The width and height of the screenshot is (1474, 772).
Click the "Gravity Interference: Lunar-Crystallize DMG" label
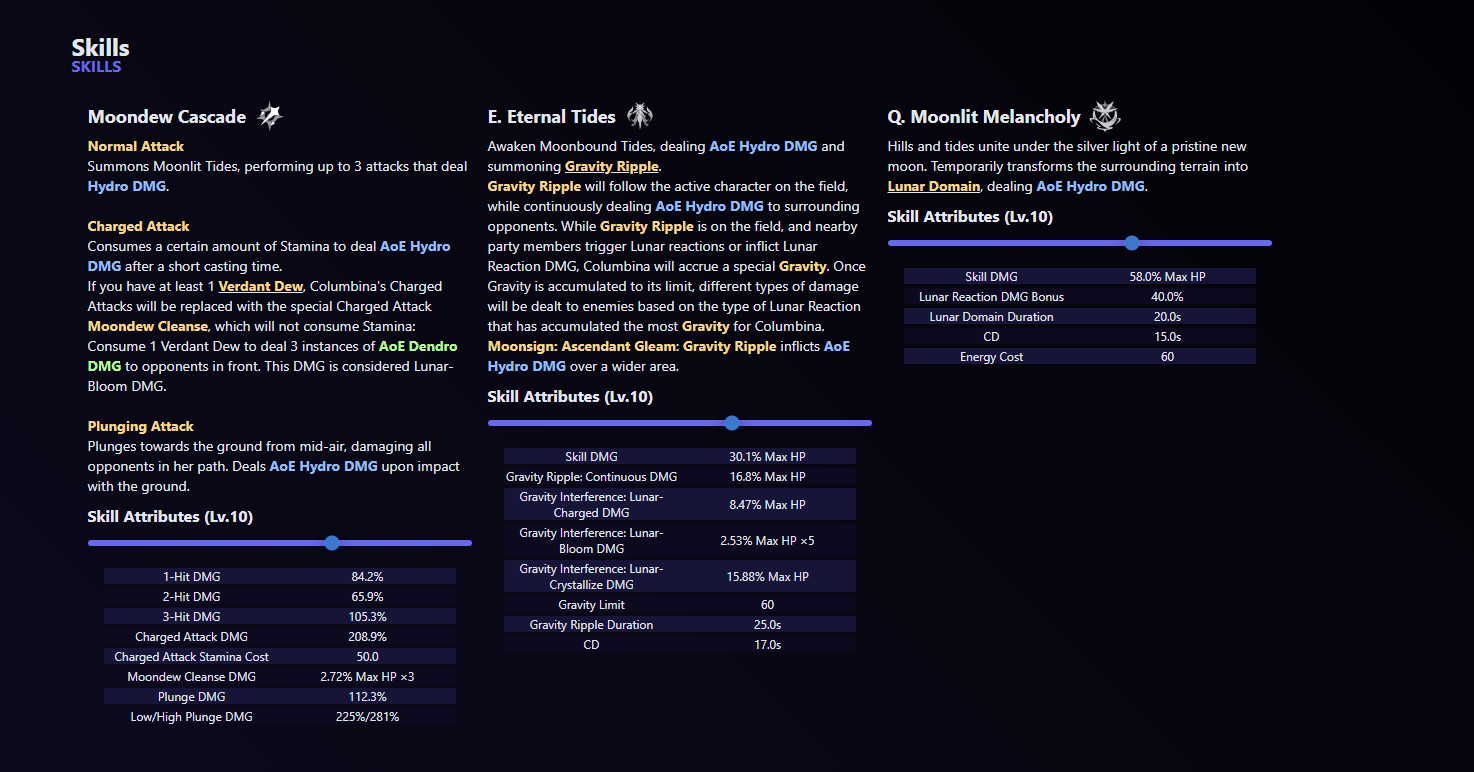(x=592, y=577)
